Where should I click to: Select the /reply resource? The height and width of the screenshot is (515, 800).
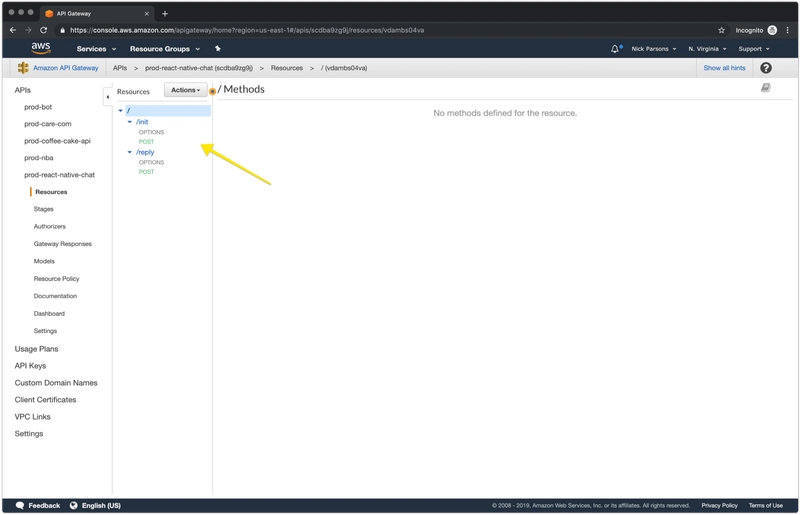click(145, 152)
